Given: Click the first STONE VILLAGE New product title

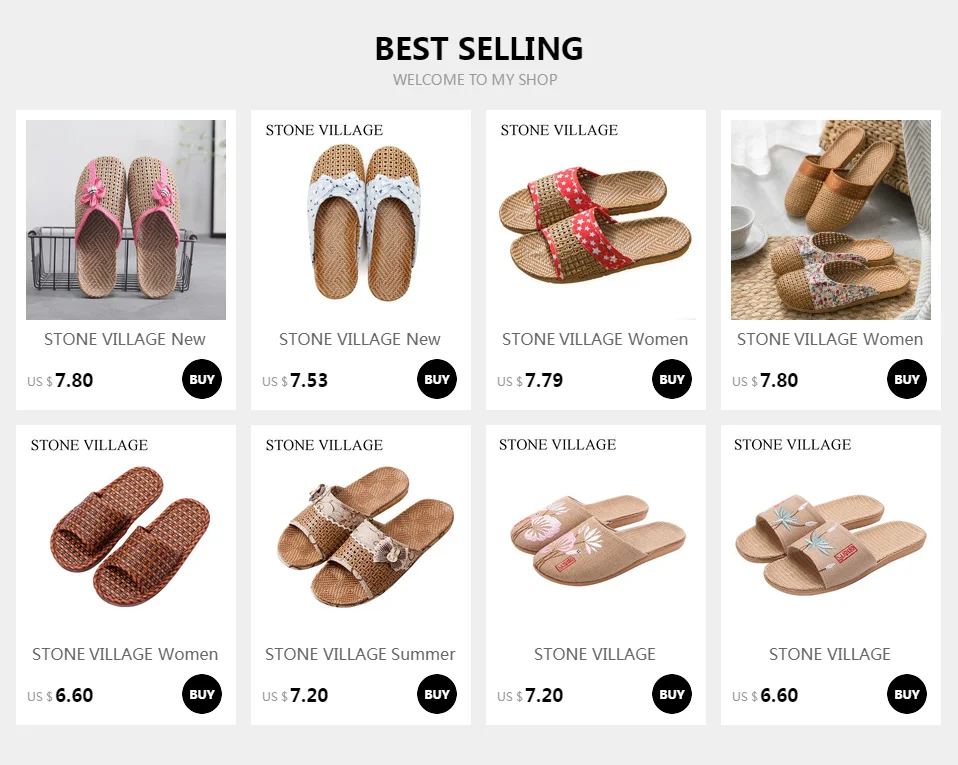Looking at the screenshot, I should (x=125, y=339).
